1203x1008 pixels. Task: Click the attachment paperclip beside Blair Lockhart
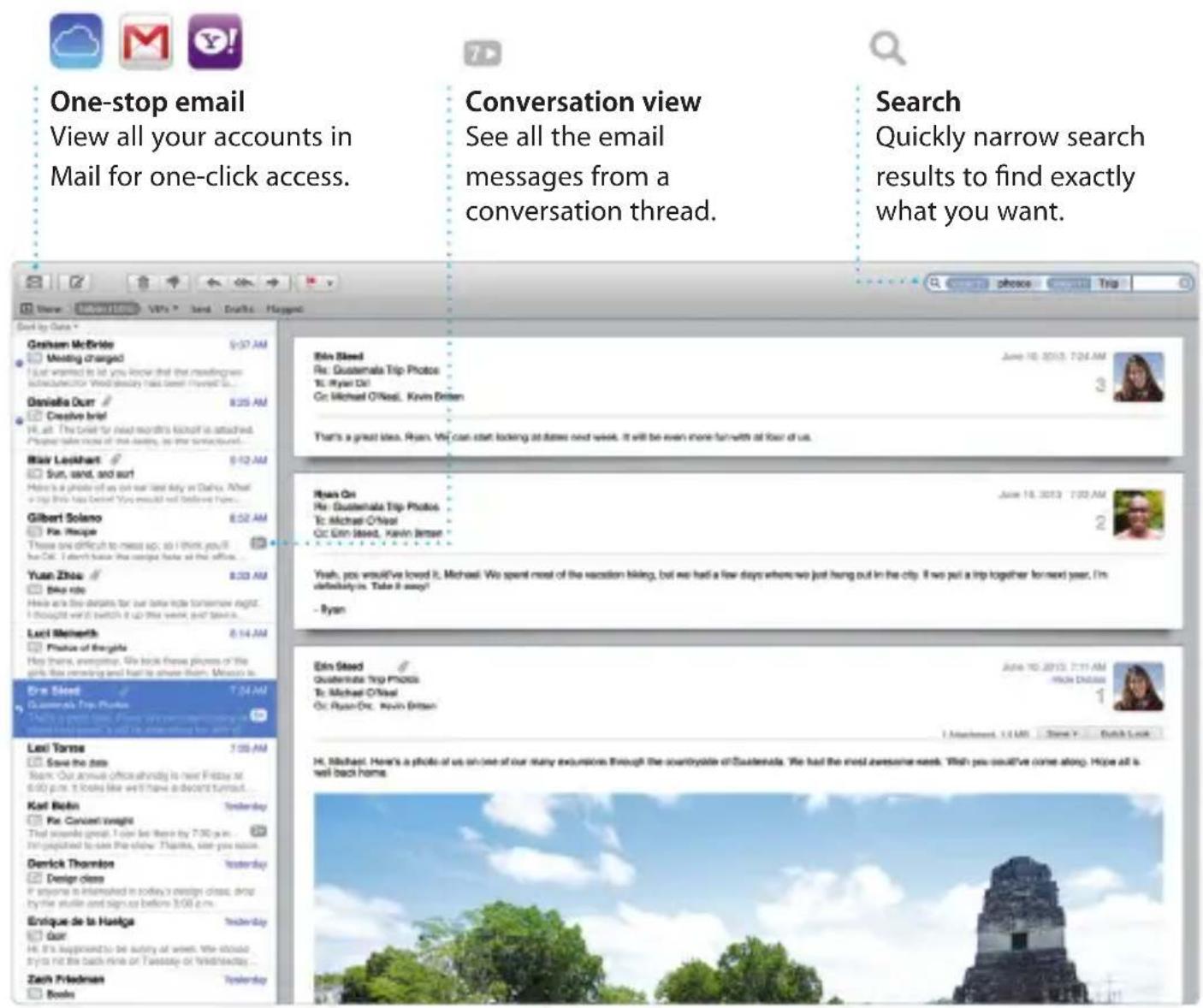pos(116,459)
